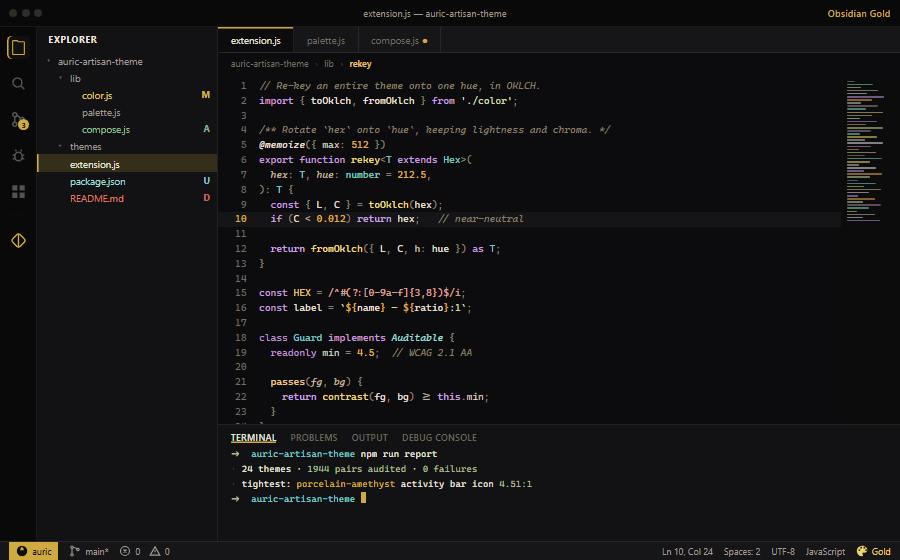Click the './color' import path string
This screenshot has height=560, width=900.
click(486, 100)
